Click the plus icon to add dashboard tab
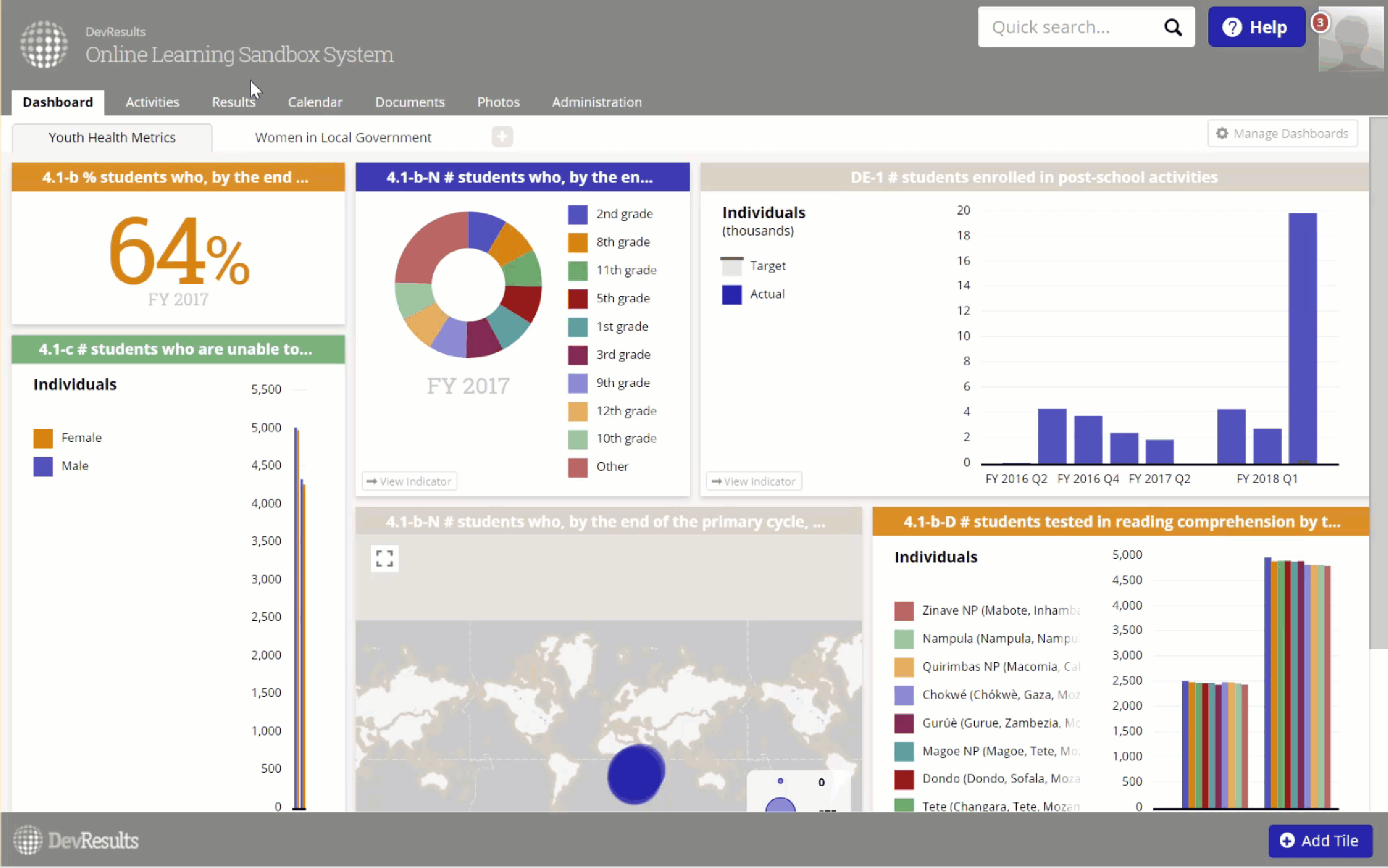The image size is (1388, 868). coord(502,137)
